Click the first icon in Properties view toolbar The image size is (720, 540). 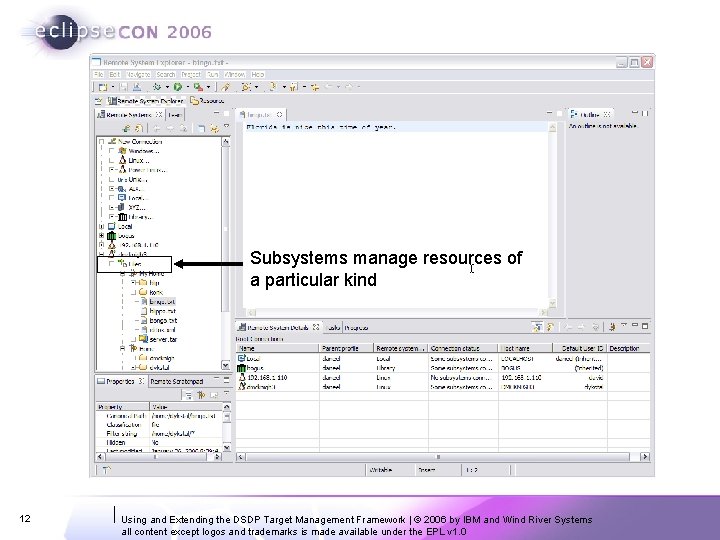[x=188, y=394]
